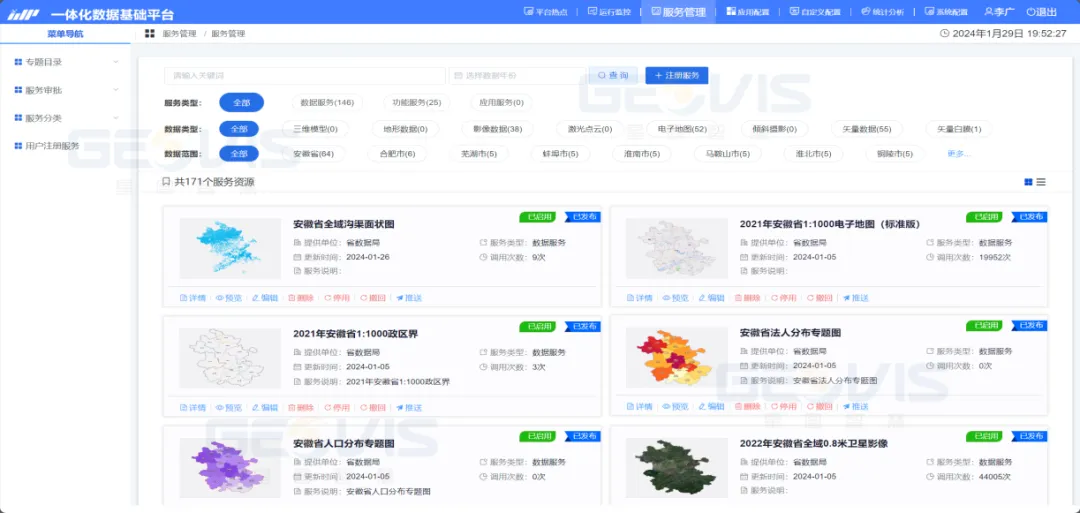Viewport: 1080px width, 513px height.
Task: Click 预览 on 安徽省全域沟渠面状图 card
Action: (x=229, y=298)
